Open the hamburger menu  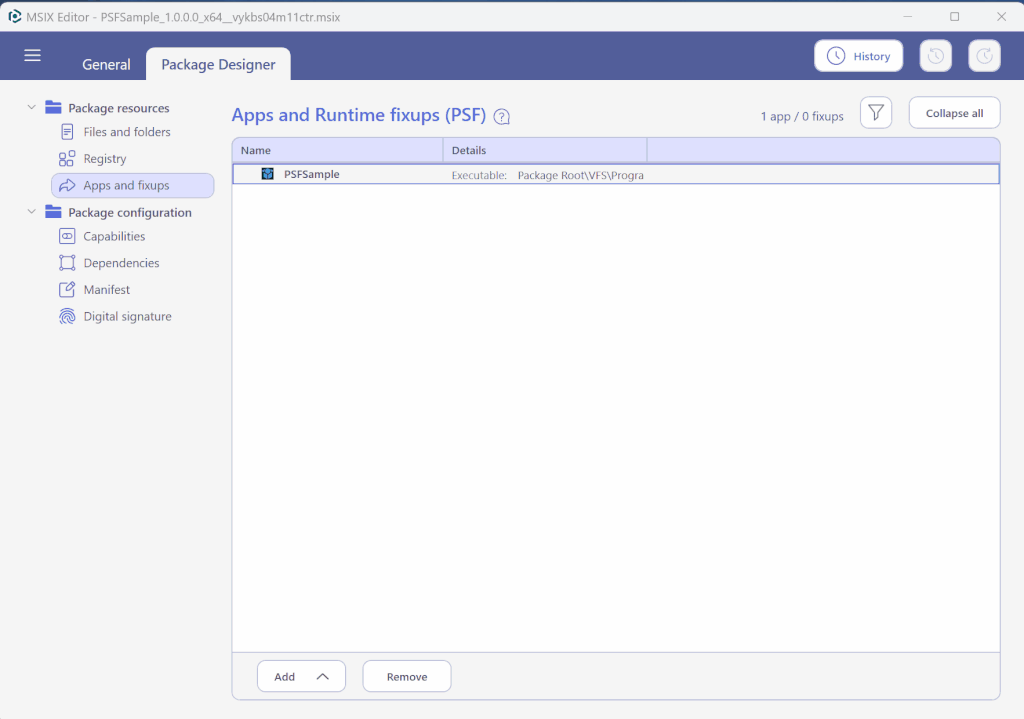click(x=32, y=56)
